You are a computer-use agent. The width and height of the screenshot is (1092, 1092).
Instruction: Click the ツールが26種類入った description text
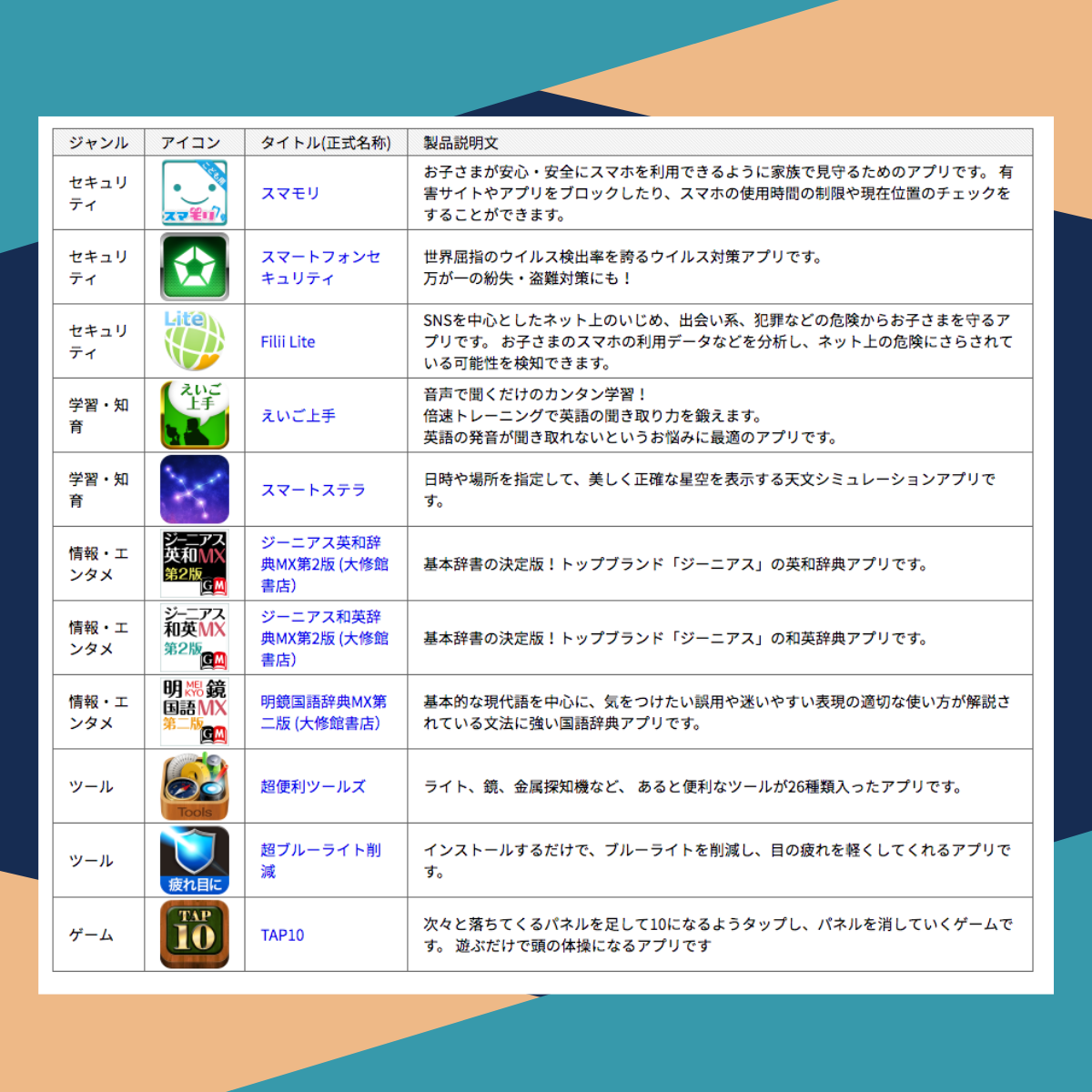(x=693, y=786)
